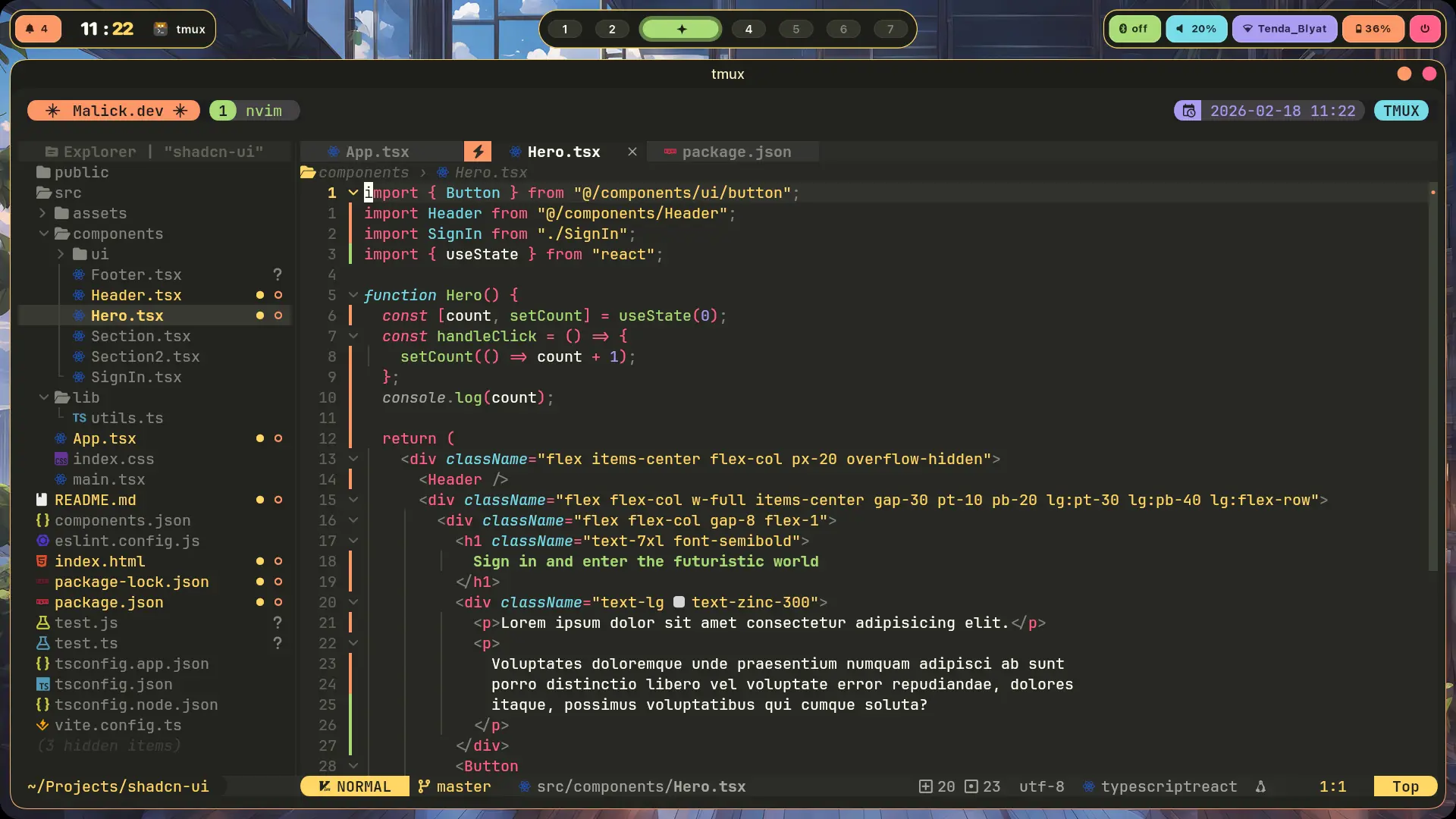Click the master branch label
Screen dimensions: 1456x819
(x=463, y=786)
